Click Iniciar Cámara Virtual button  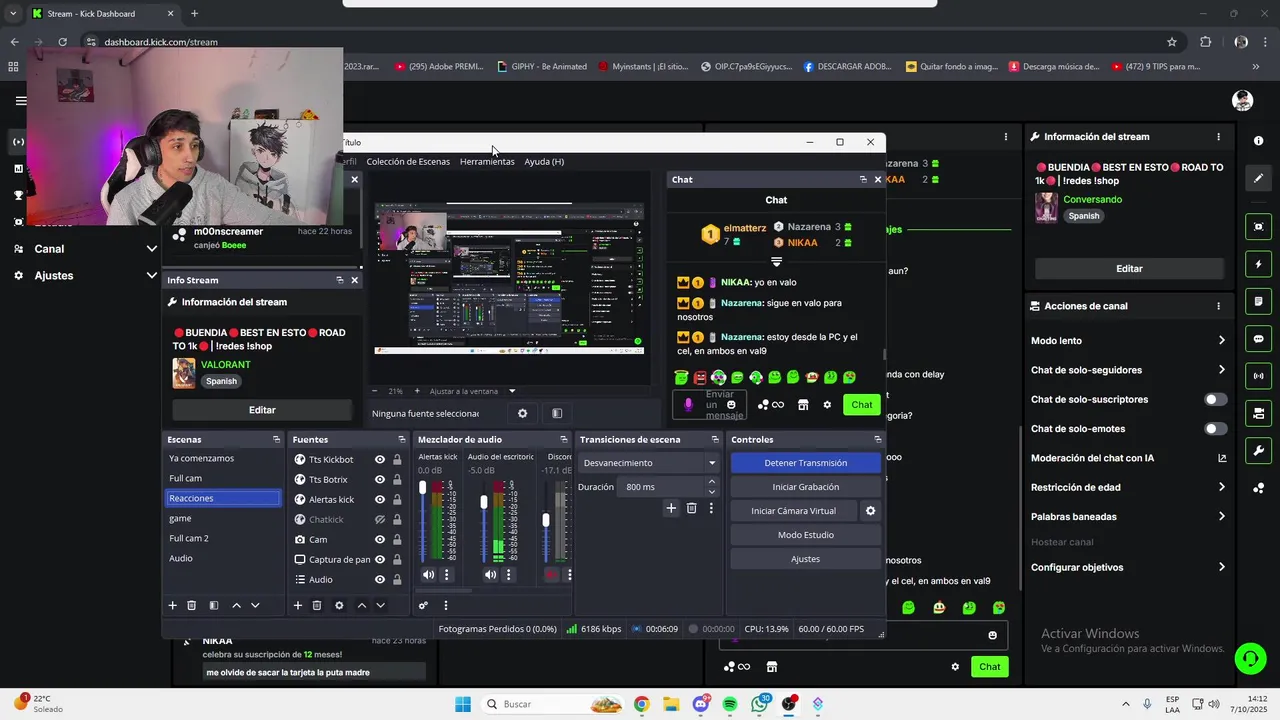click(x=793, y=511)
